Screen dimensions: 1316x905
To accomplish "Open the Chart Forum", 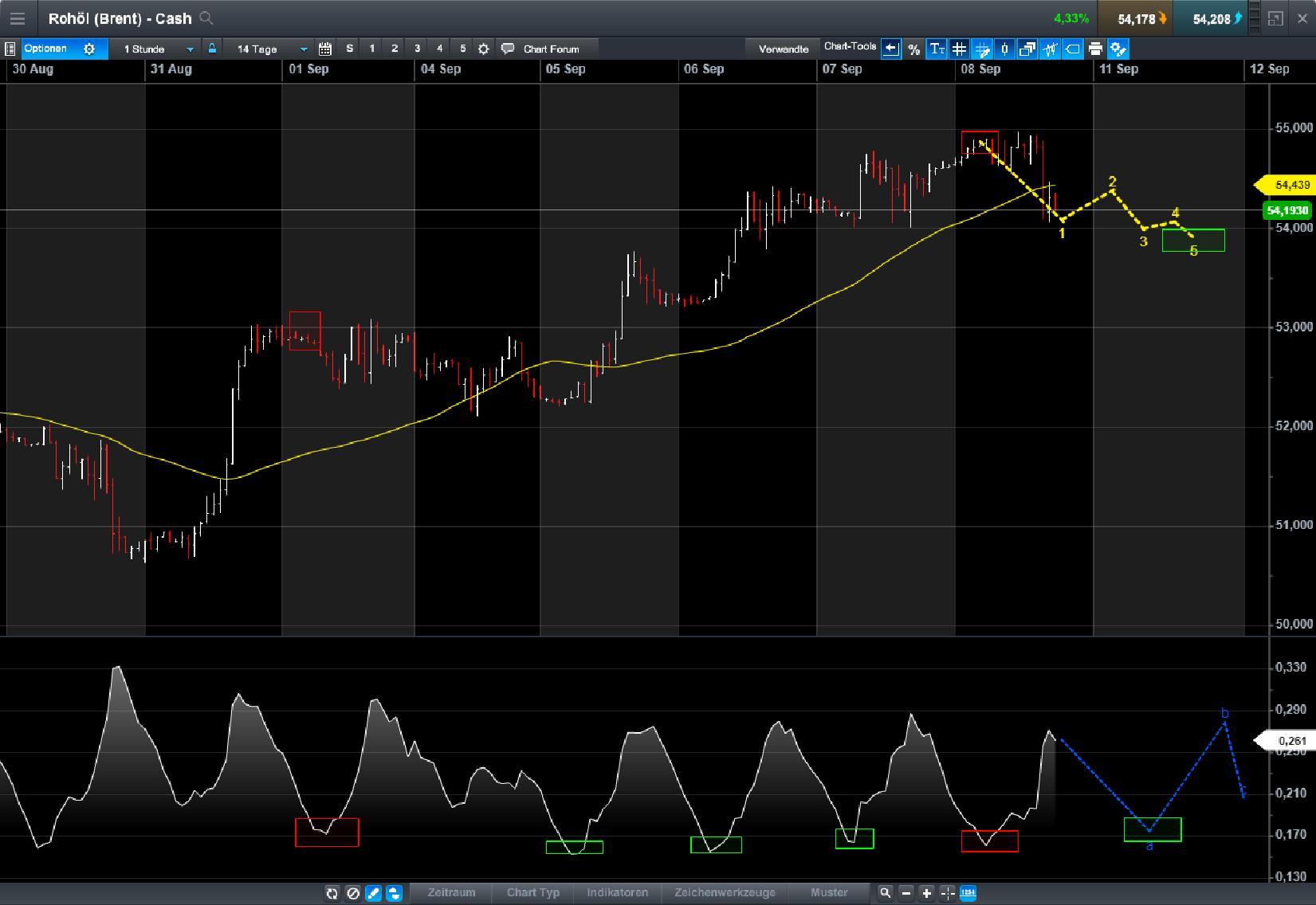I will click(x=545, y=49).
